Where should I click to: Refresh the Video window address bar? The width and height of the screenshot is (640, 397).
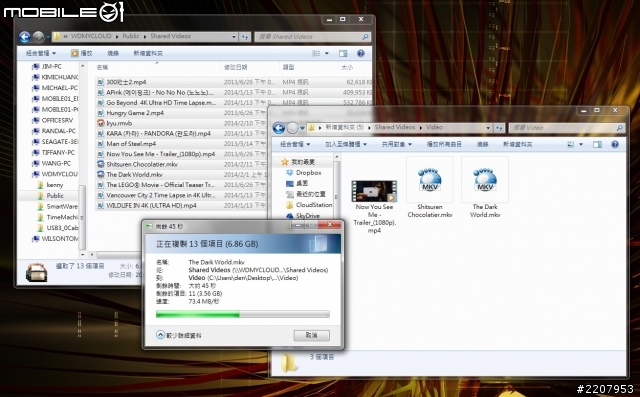point(499,128)
